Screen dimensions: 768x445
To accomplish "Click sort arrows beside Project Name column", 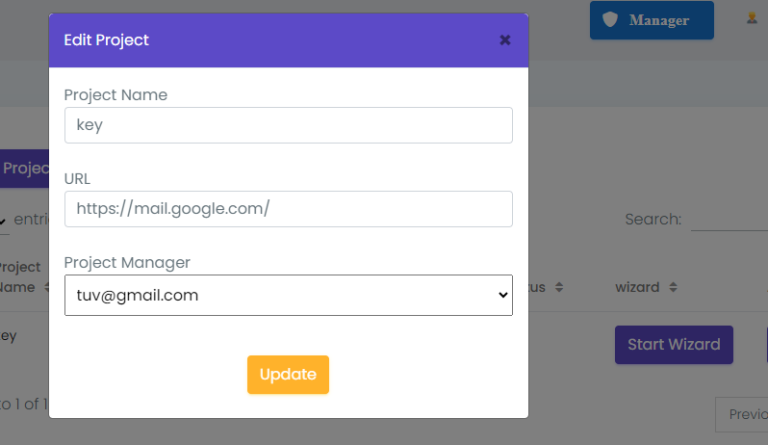I will [x=47, y=287].
